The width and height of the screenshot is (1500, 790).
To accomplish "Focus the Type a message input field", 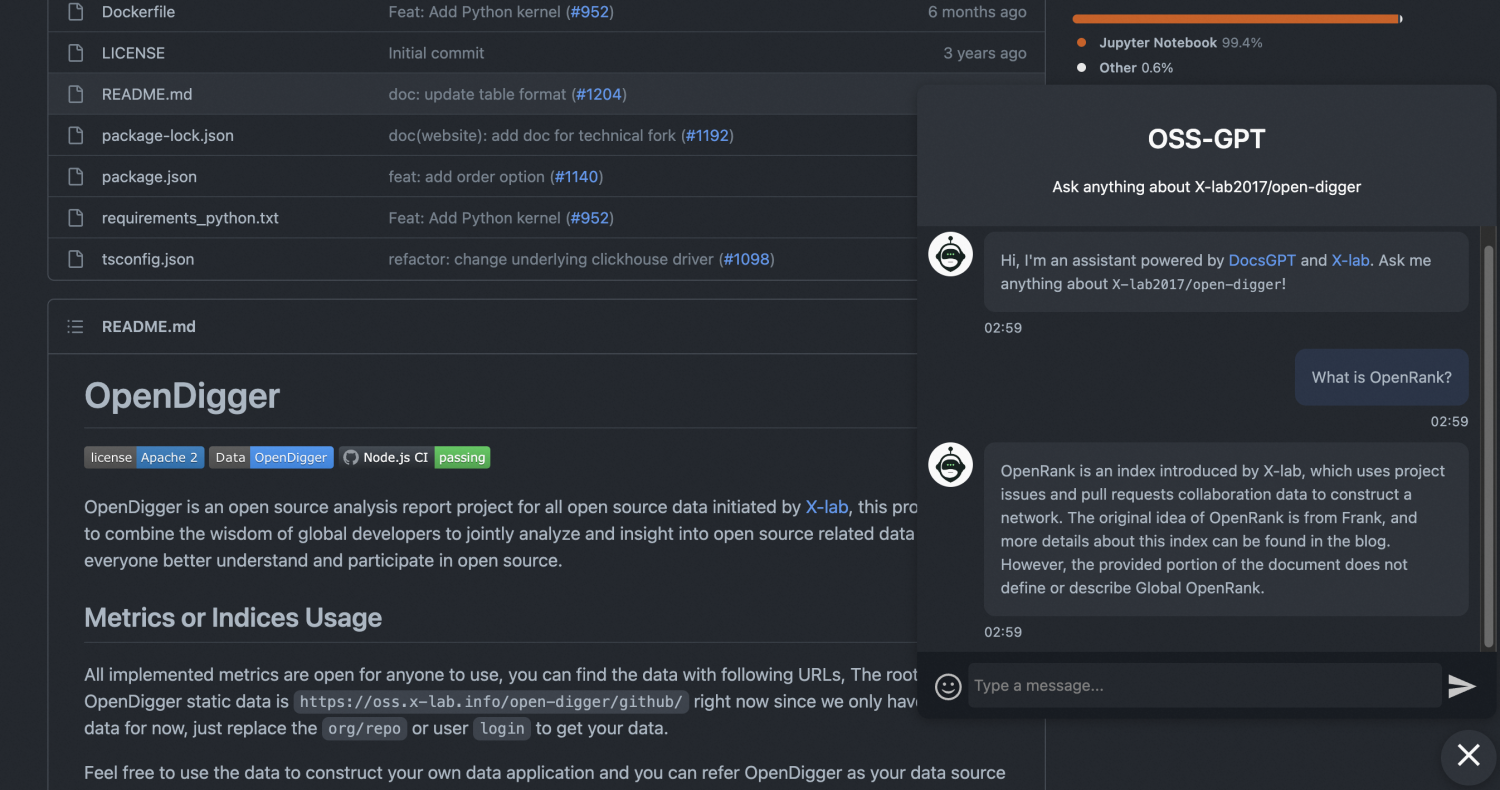I will click(x=1204, y=686).
